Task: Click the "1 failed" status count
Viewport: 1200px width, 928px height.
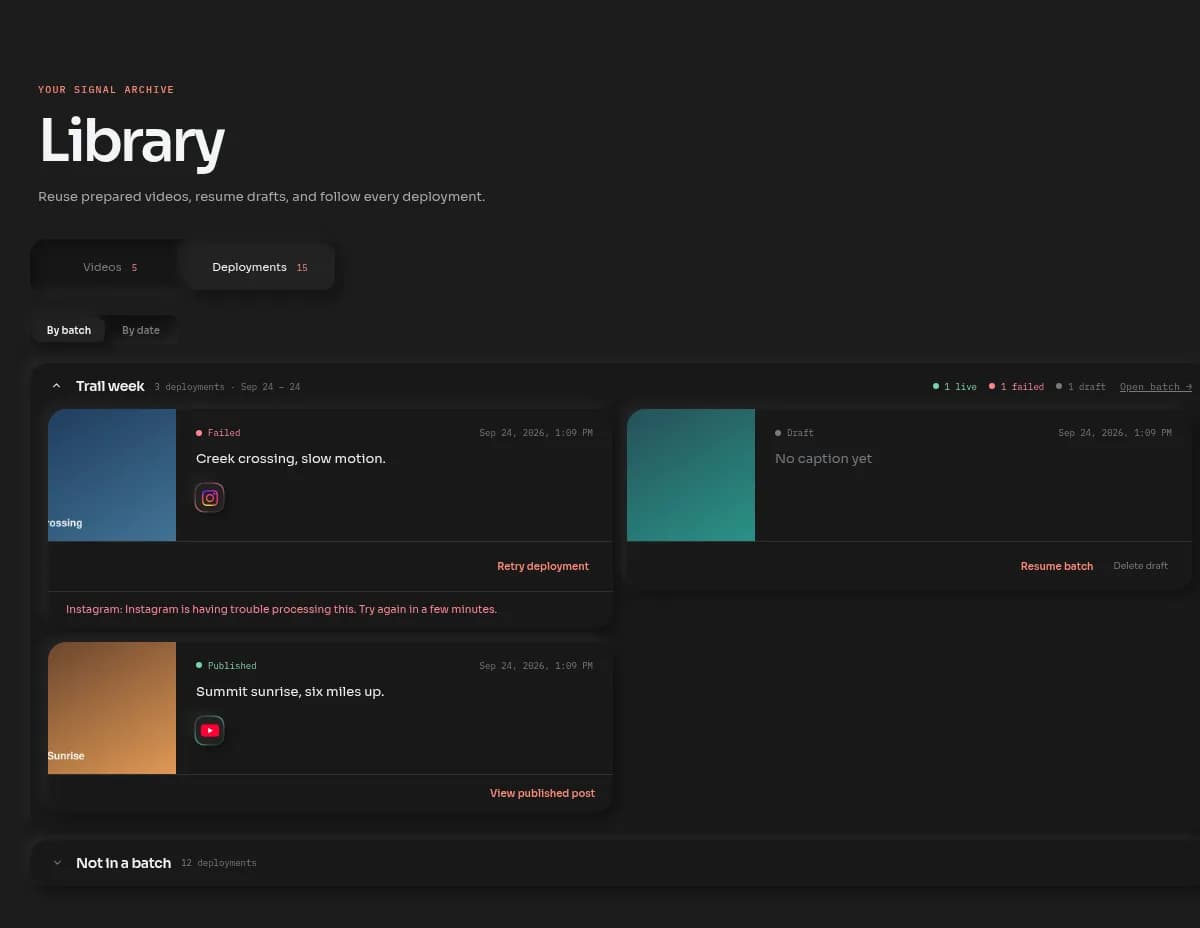Action: click(1016, 387)
